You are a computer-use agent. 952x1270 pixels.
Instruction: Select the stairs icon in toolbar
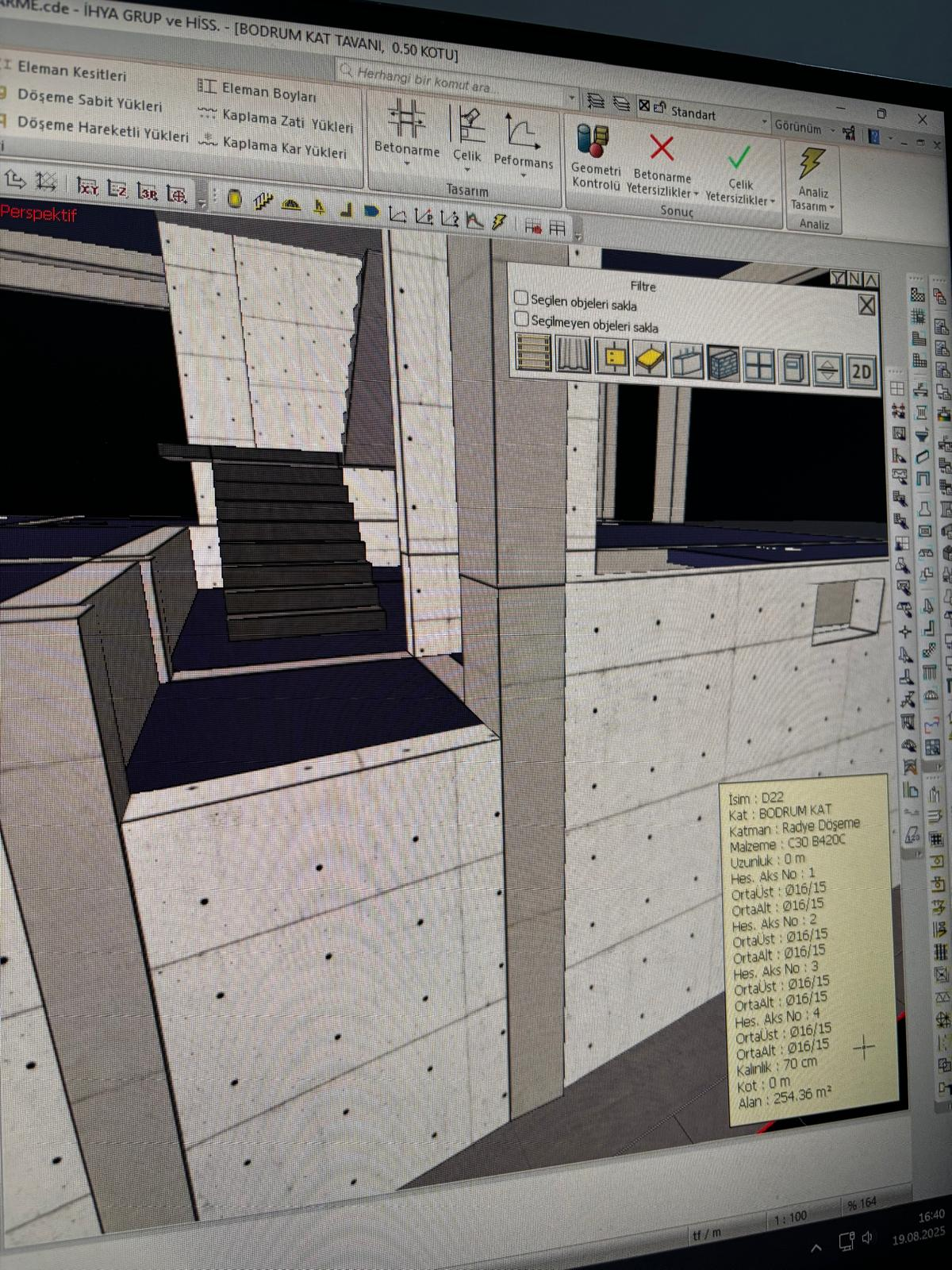pos(263,202)
